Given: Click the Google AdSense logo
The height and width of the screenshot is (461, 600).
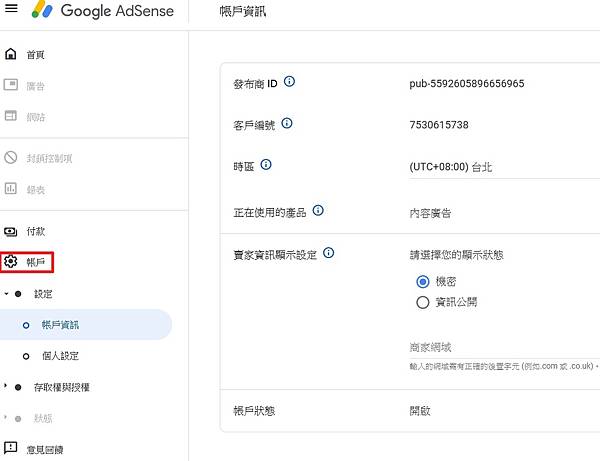Looking at the screenshot, I should tap(103, 12).
